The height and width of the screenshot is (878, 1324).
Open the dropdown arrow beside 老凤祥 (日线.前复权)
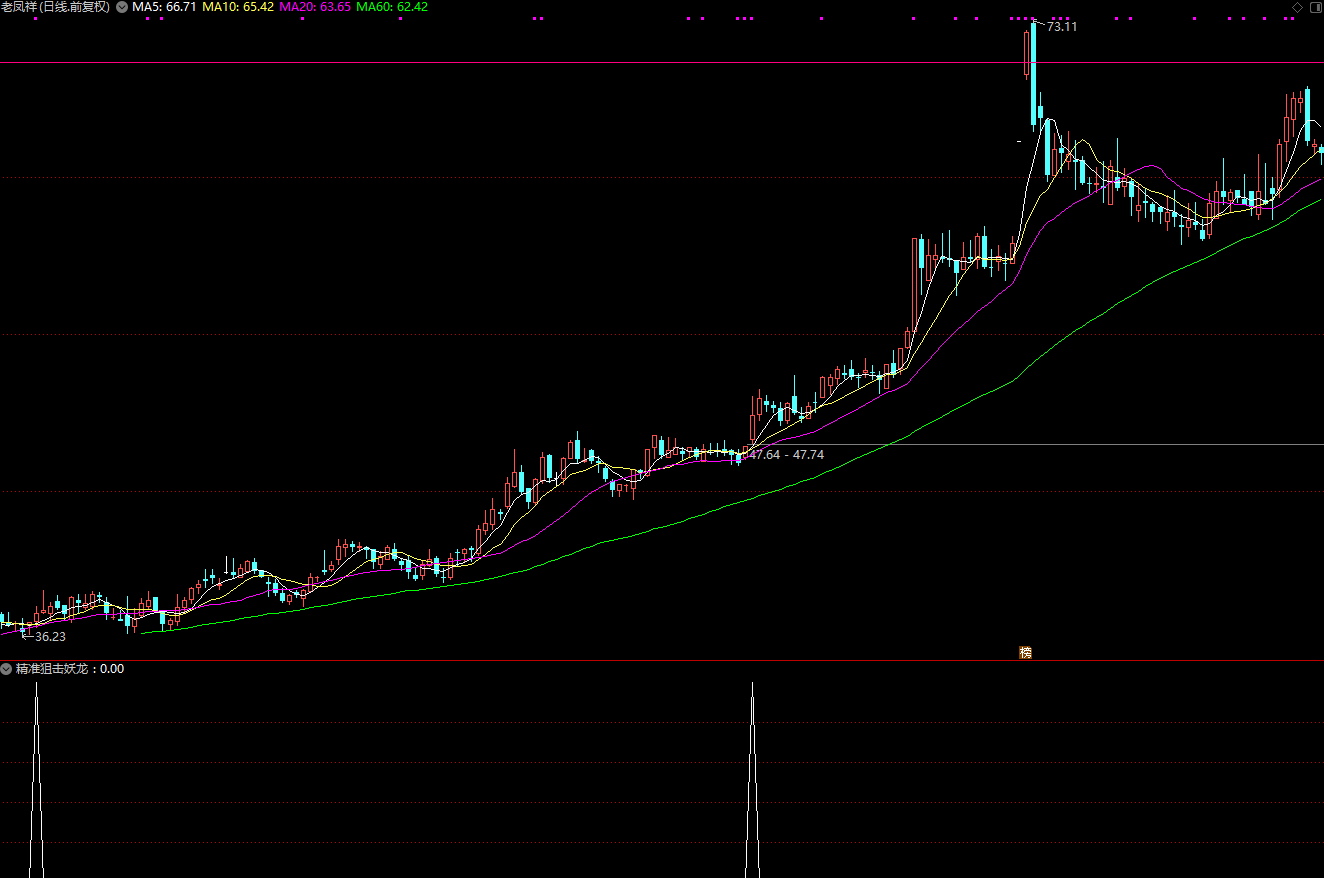tap(122, 7)
